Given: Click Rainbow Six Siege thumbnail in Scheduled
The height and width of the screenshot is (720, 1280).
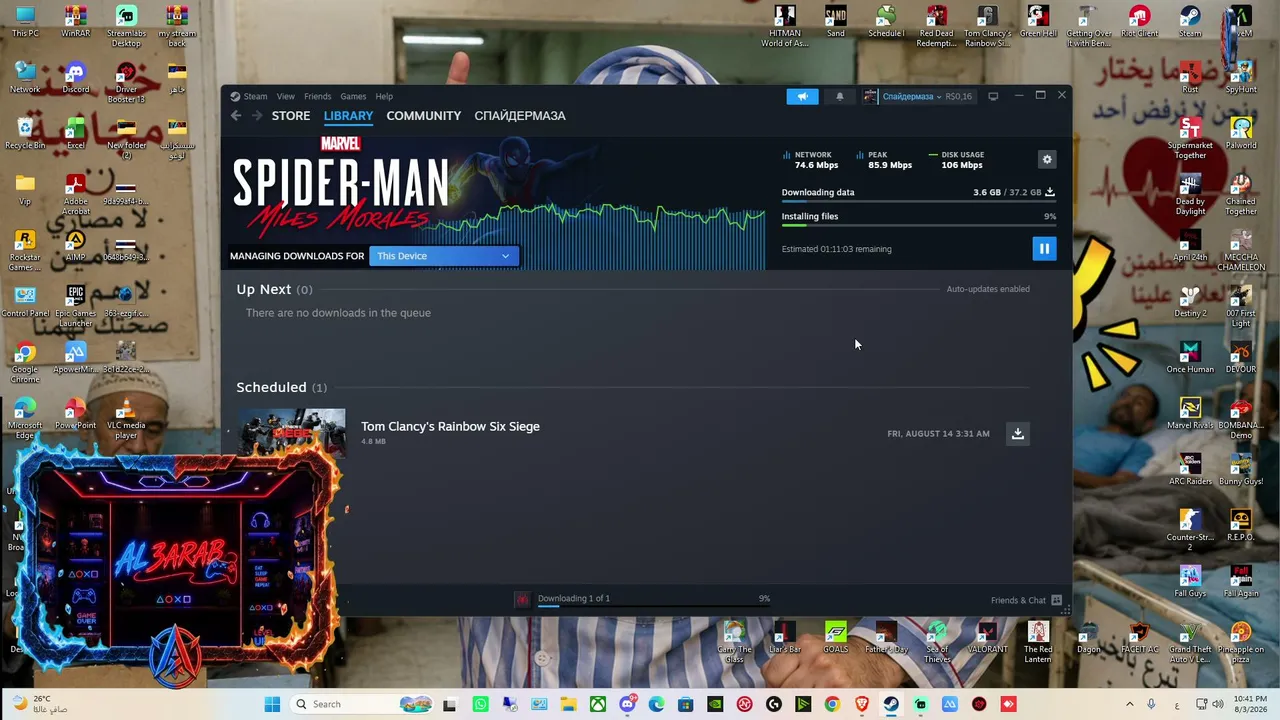Looking at the screenshot, I should tap(291, 433).
